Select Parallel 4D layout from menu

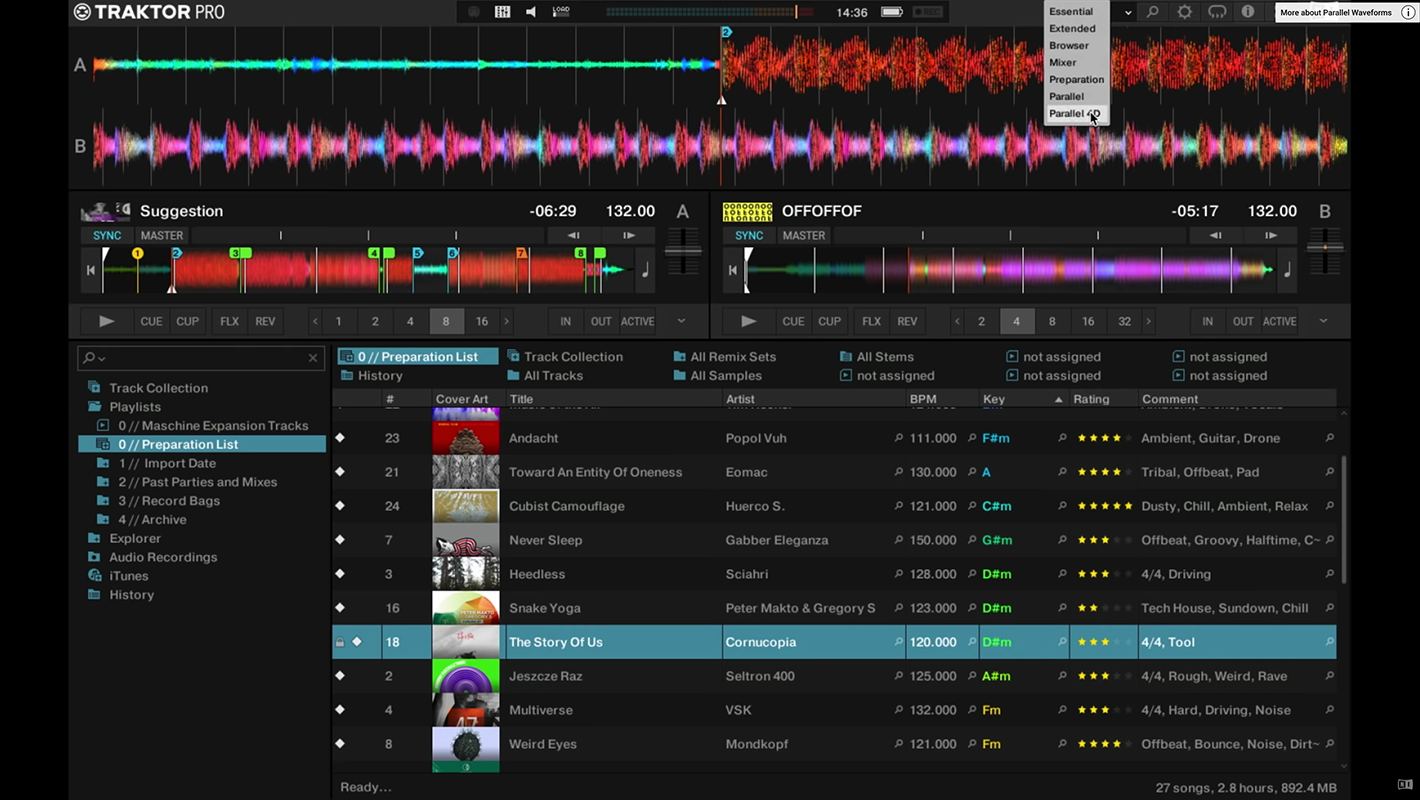point(1074,114)
